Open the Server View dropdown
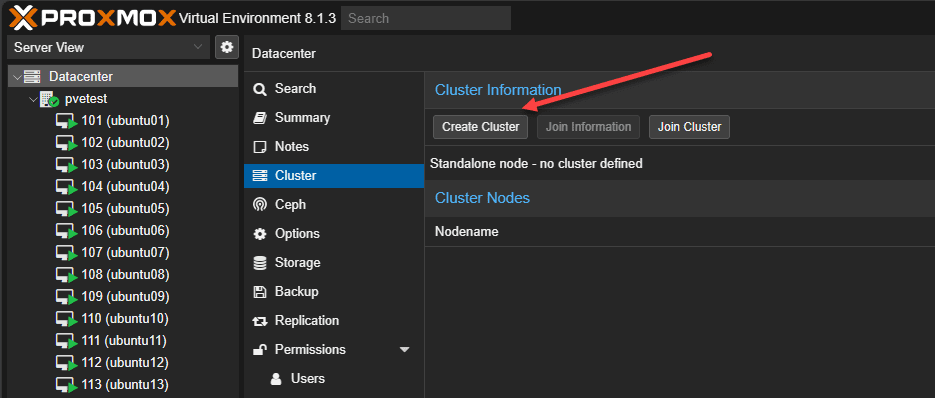 [109, 47]
